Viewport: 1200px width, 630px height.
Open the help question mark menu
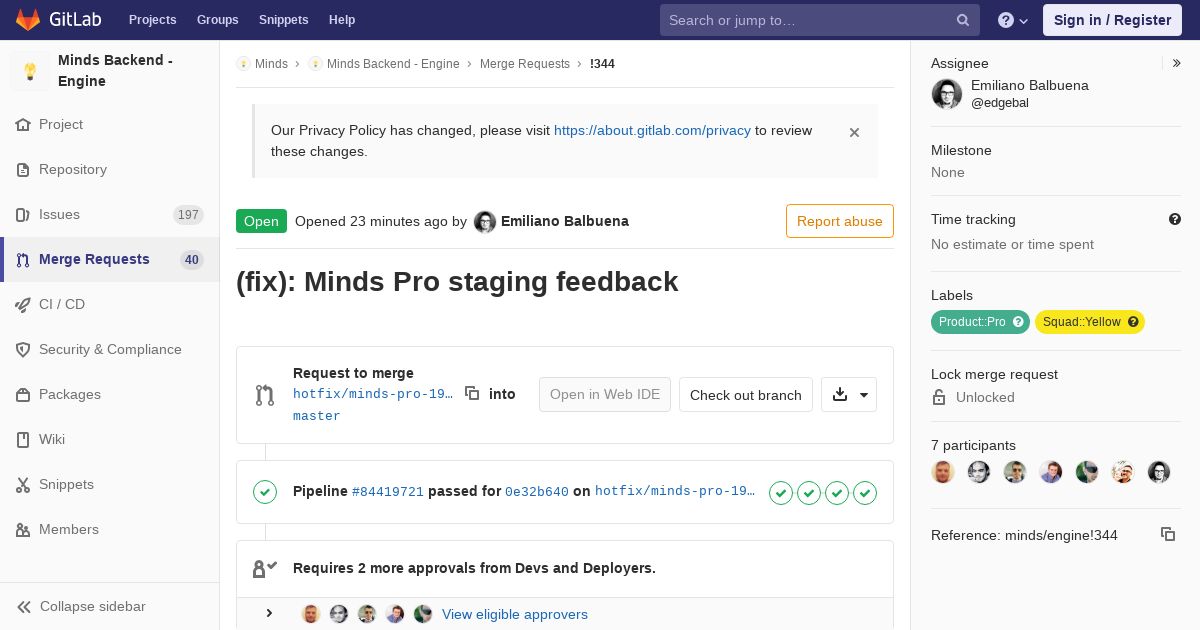tap(1013, 20)
